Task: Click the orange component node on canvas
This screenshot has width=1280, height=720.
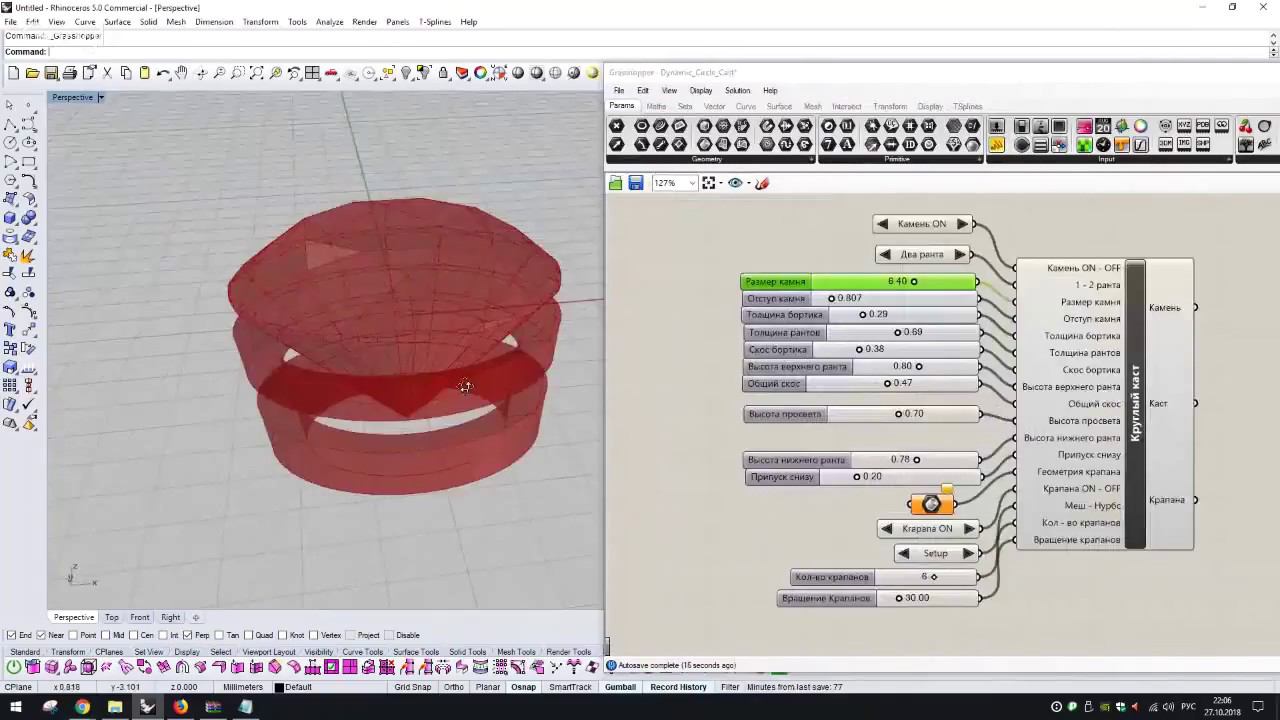Action: [x=932, y=504]
